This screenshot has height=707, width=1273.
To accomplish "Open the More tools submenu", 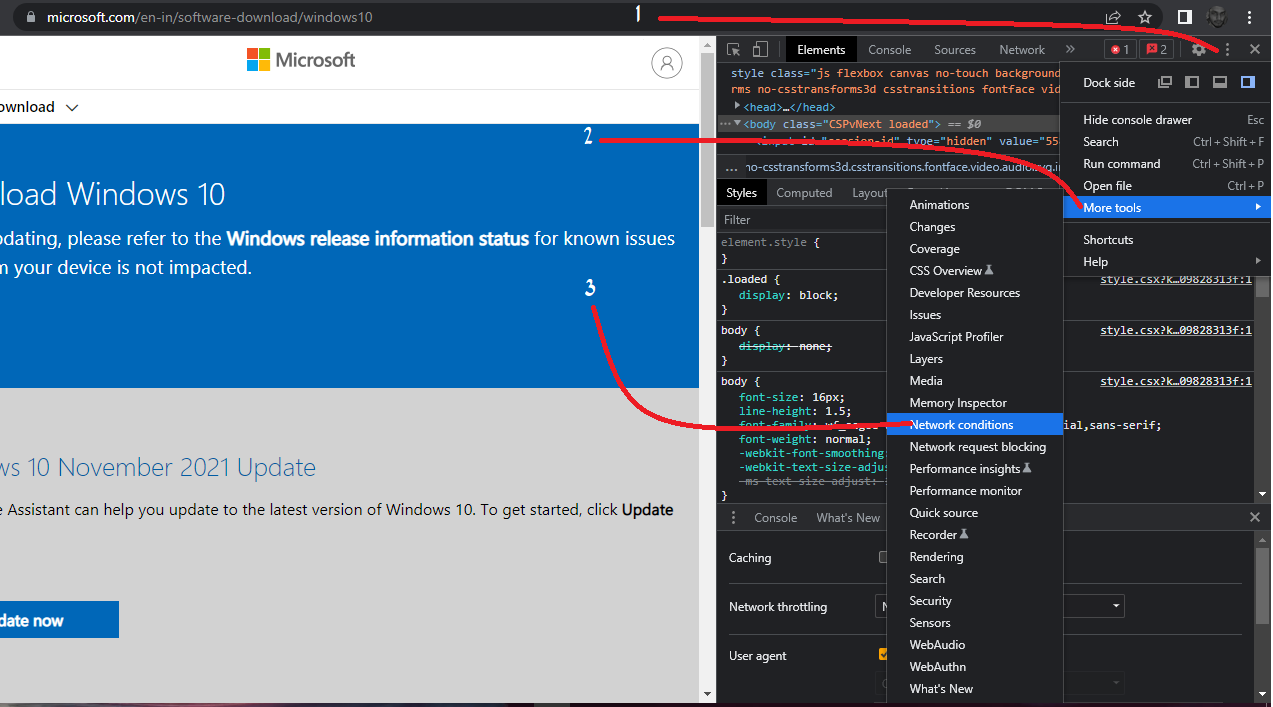I will coord(1165,208).
